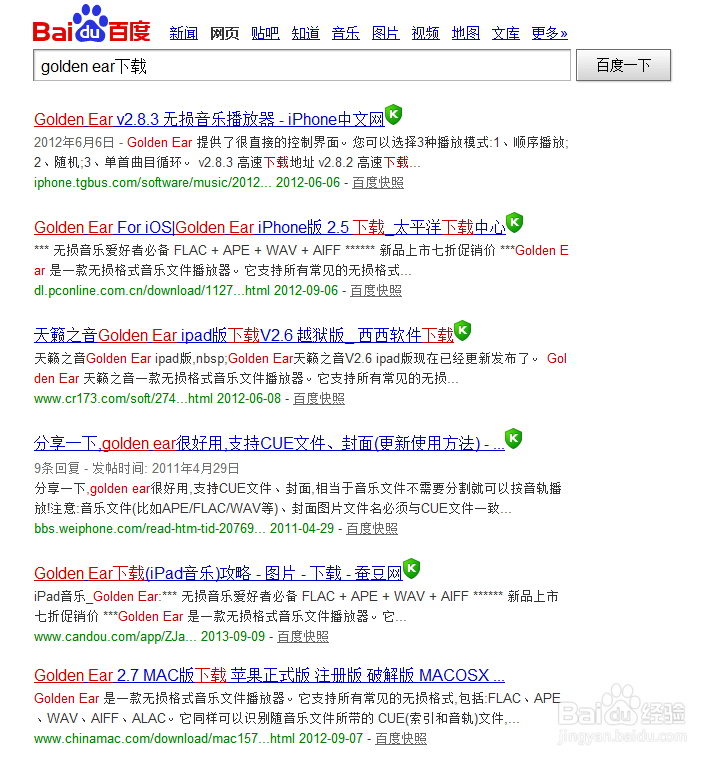Switch to the 视频 tab
The image size is (728, 762).
tap(425, 33)
